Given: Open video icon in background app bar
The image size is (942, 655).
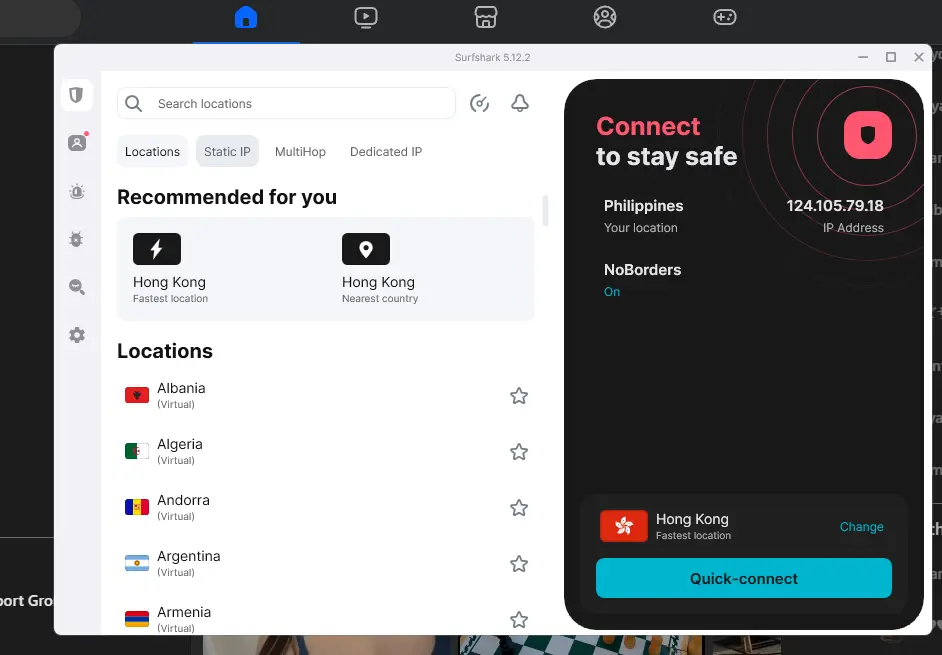Looking at the screenshot, I should [366, 17].
